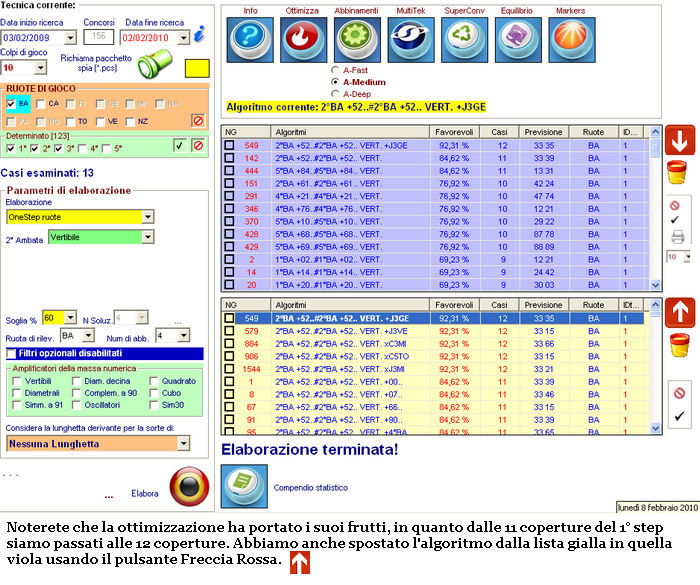The height and width of the screenshot is (585, 700).
Task: Enable the VE wheel checkbox
Action: click(100, 121)
